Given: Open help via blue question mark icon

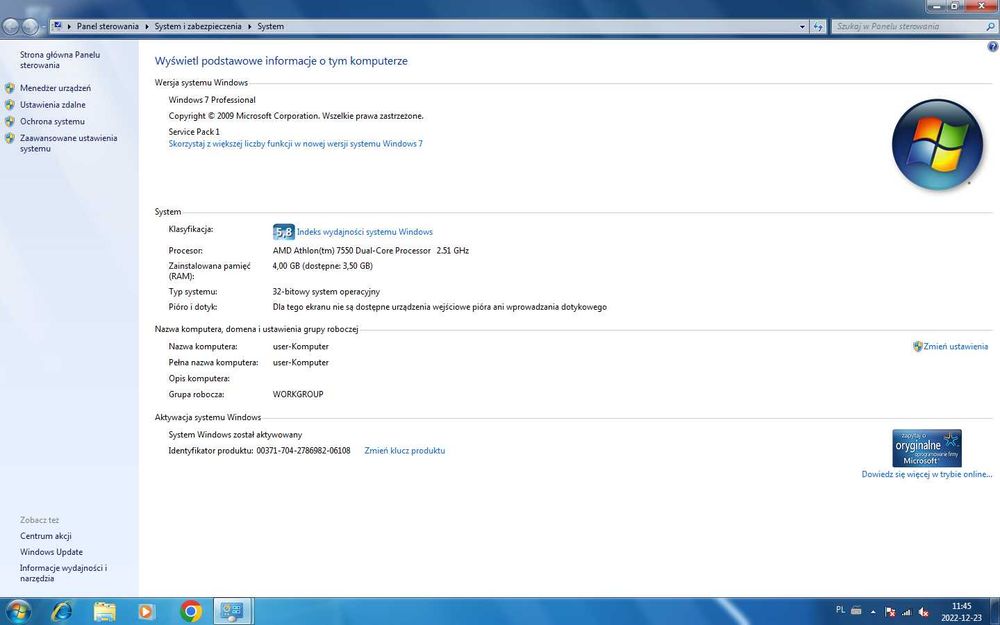Looking at the screenshot, I should (x=993, y=47).
